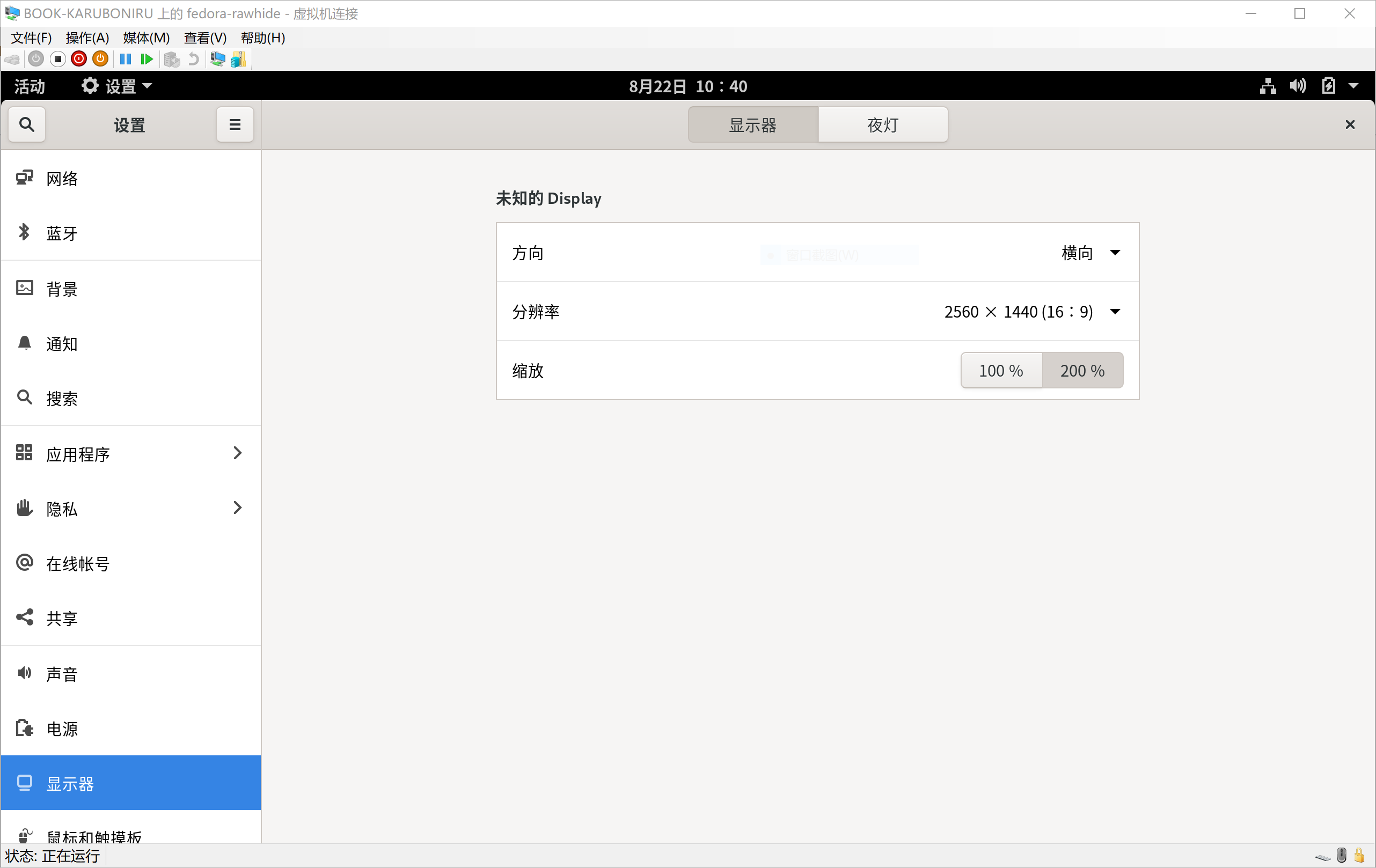The image size is (1376, 868).
Task: Click 活动 in the GNOME top bar
Action: point(30,86)
